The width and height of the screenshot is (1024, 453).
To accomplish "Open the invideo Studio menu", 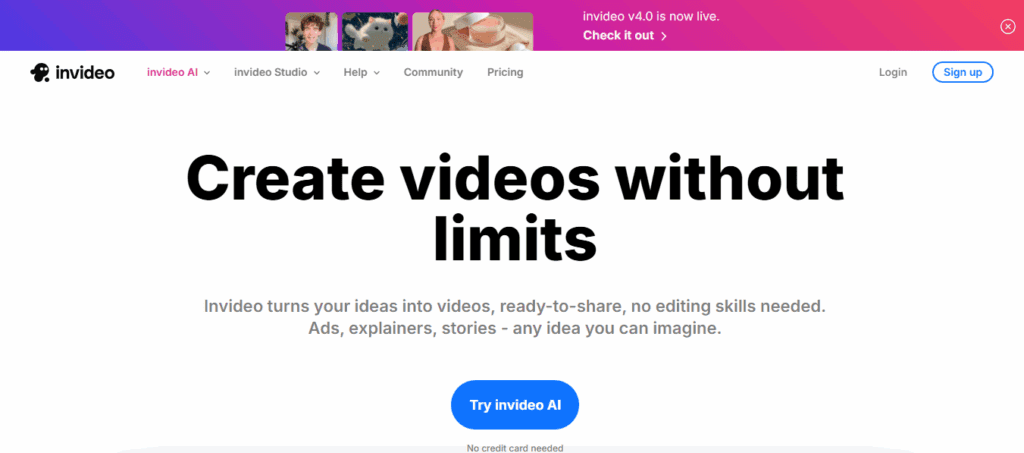I will (270, 72).
